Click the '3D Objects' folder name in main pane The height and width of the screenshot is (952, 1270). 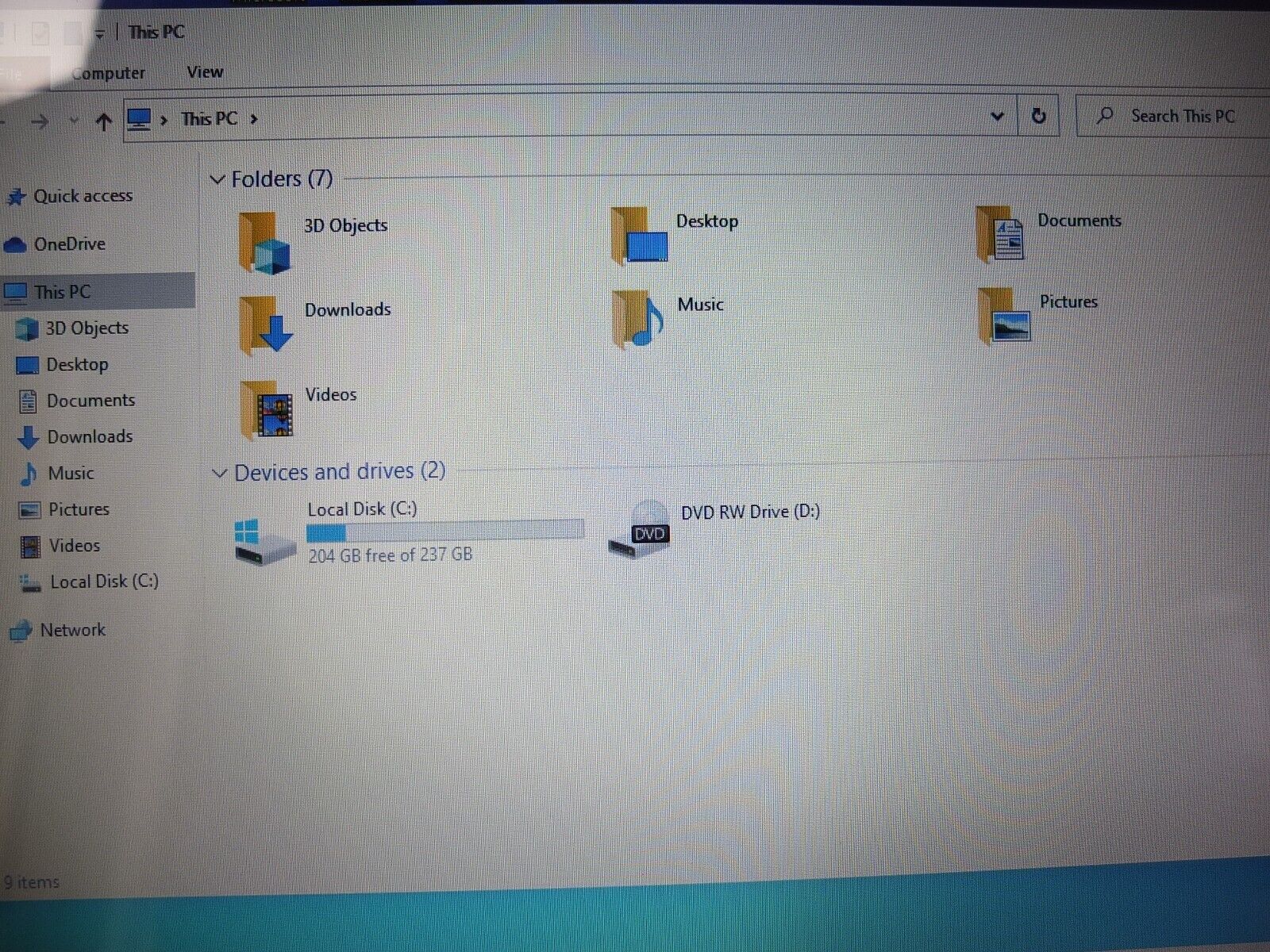pyautogui.click(x=345, y=226)
